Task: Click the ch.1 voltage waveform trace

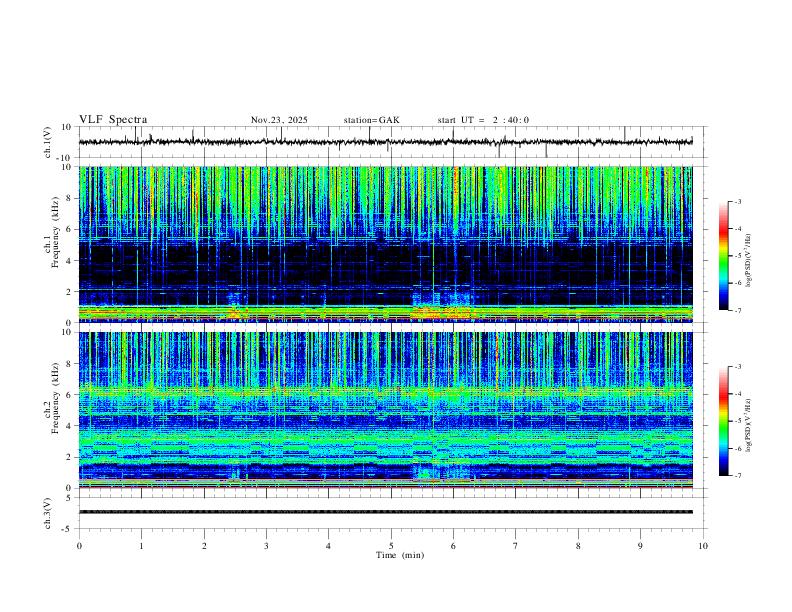Action: (x=386, y=142)
